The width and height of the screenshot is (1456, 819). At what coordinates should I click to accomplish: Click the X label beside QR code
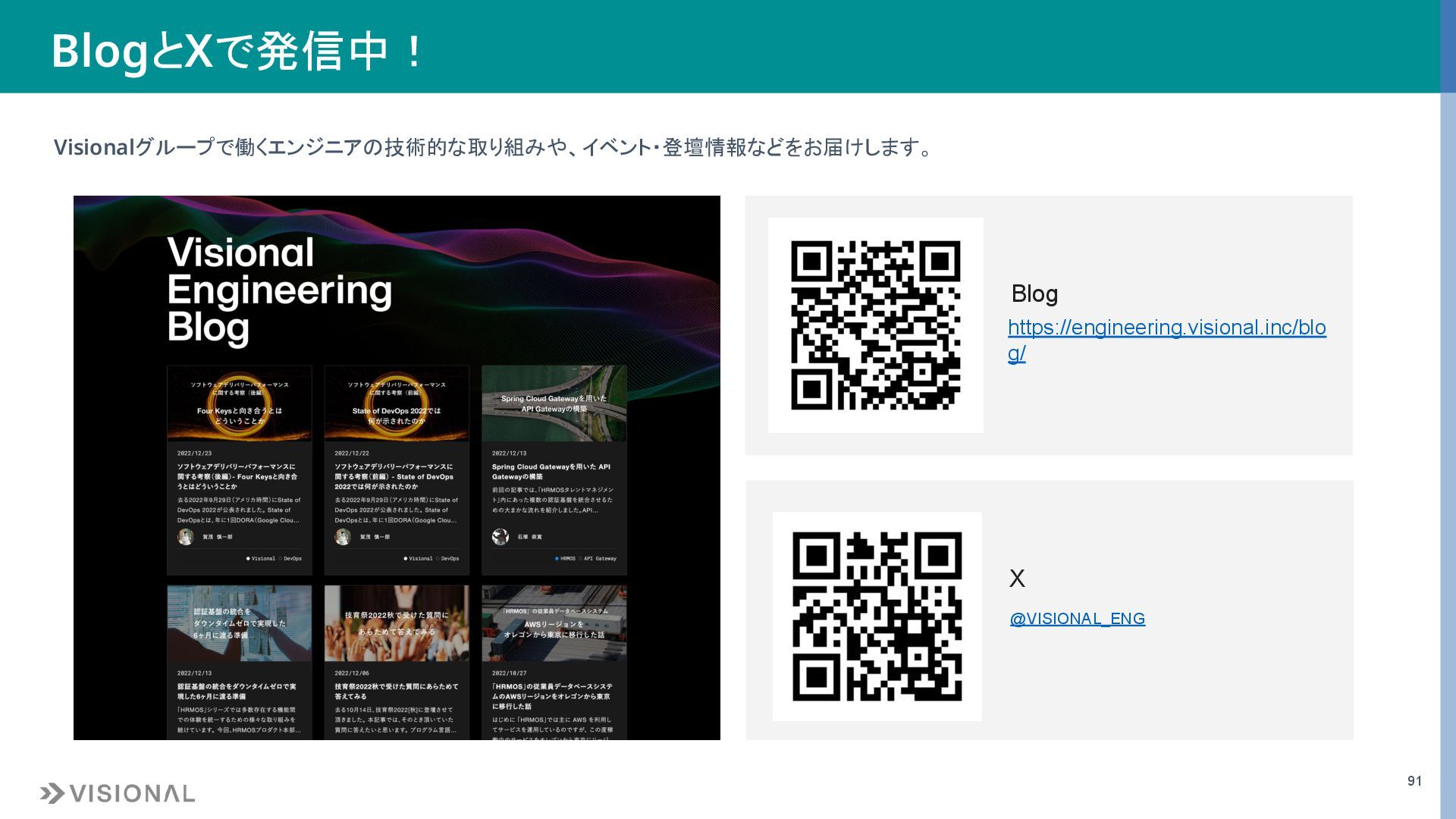click(x=1017, y=579)
